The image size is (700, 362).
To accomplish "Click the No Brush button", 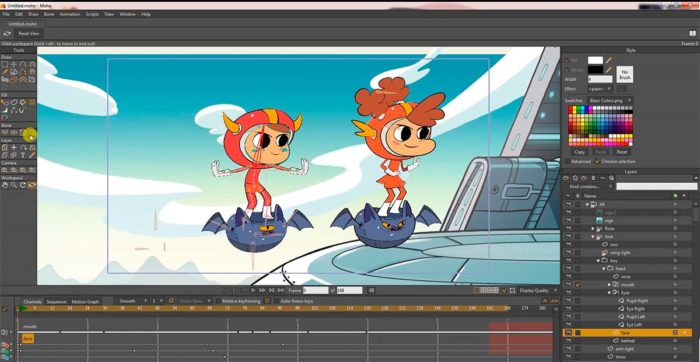I will [x=625, y=74].
